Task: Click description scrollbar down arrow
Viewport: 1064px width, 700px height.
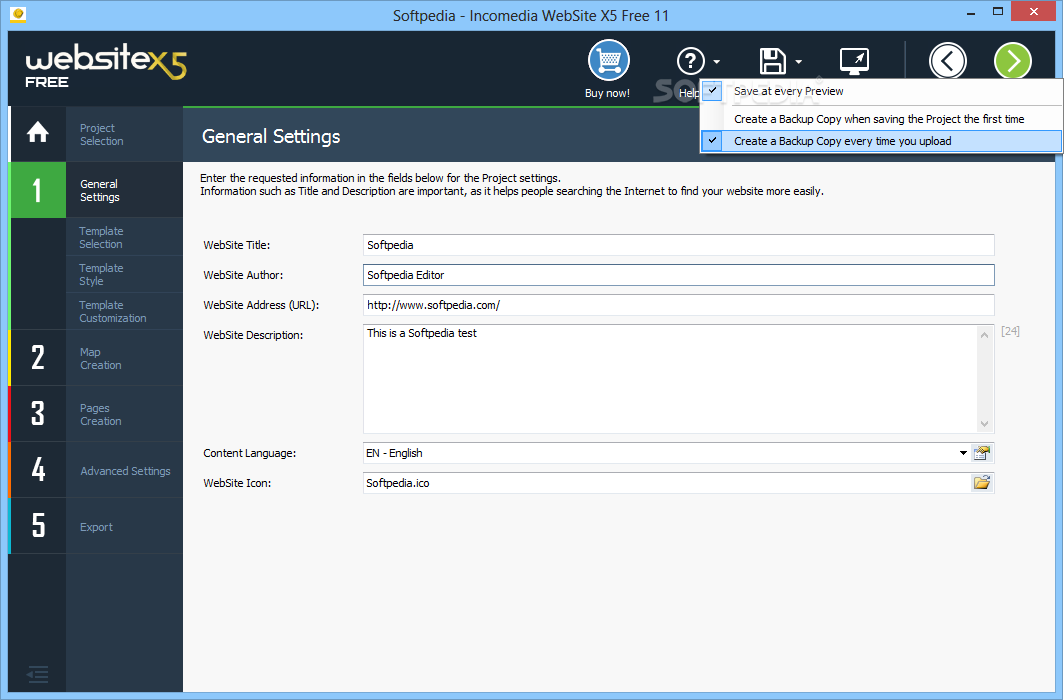Action: (x=985, y=424)
